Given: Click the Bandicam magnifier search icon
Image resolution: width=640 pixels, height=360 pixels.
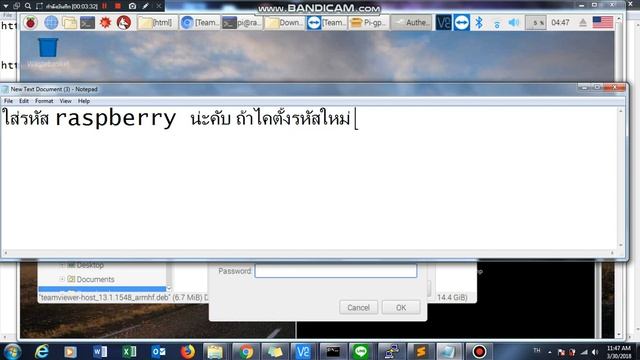Looking at the screenshot, I should [x=28, y=6].
